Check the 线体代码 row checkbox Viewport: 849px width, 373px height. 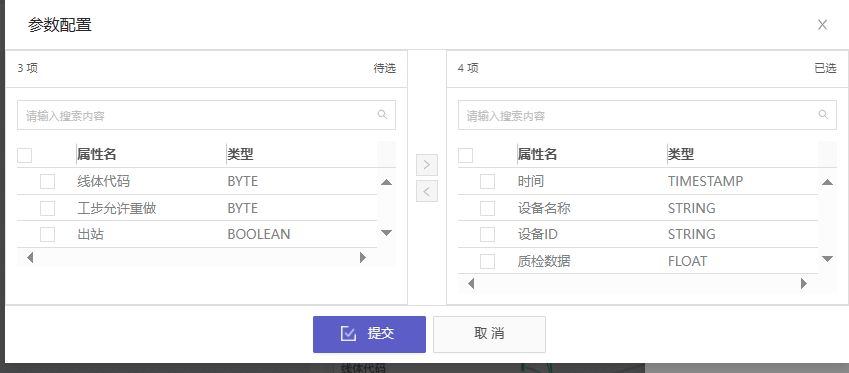point(47,181)
